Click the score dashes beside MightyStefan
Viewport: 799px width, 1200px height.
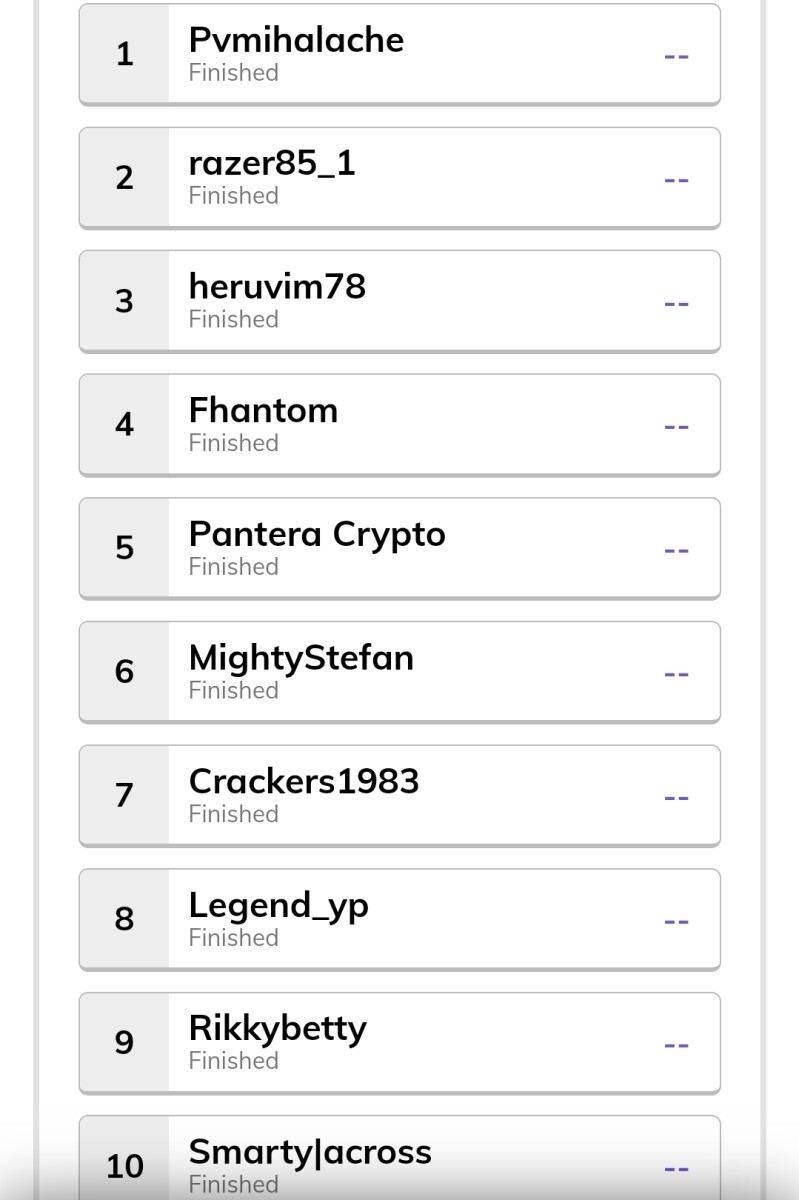[x=677, y=674]
